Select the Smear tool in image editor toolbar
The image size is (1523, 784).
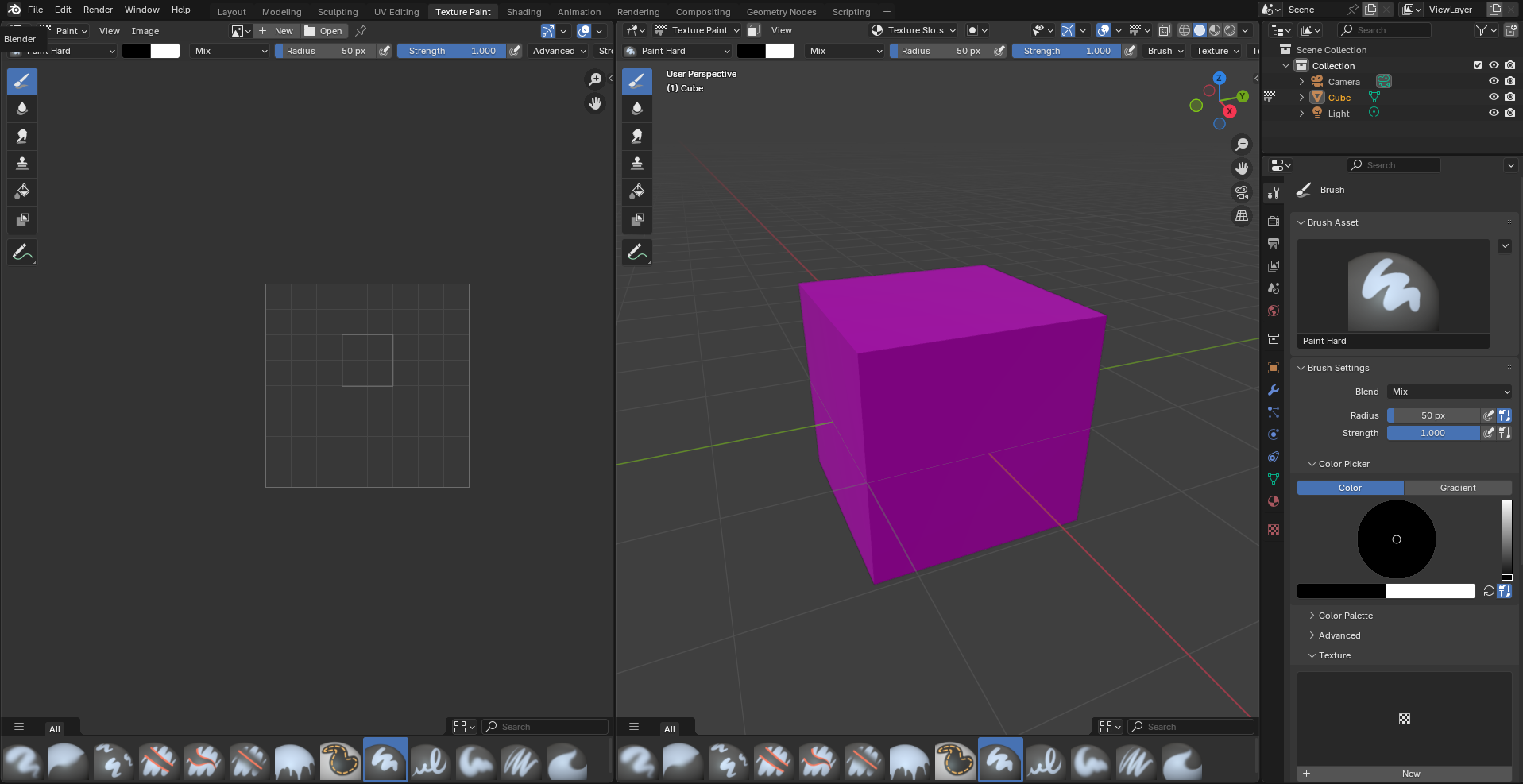(22, 136)
